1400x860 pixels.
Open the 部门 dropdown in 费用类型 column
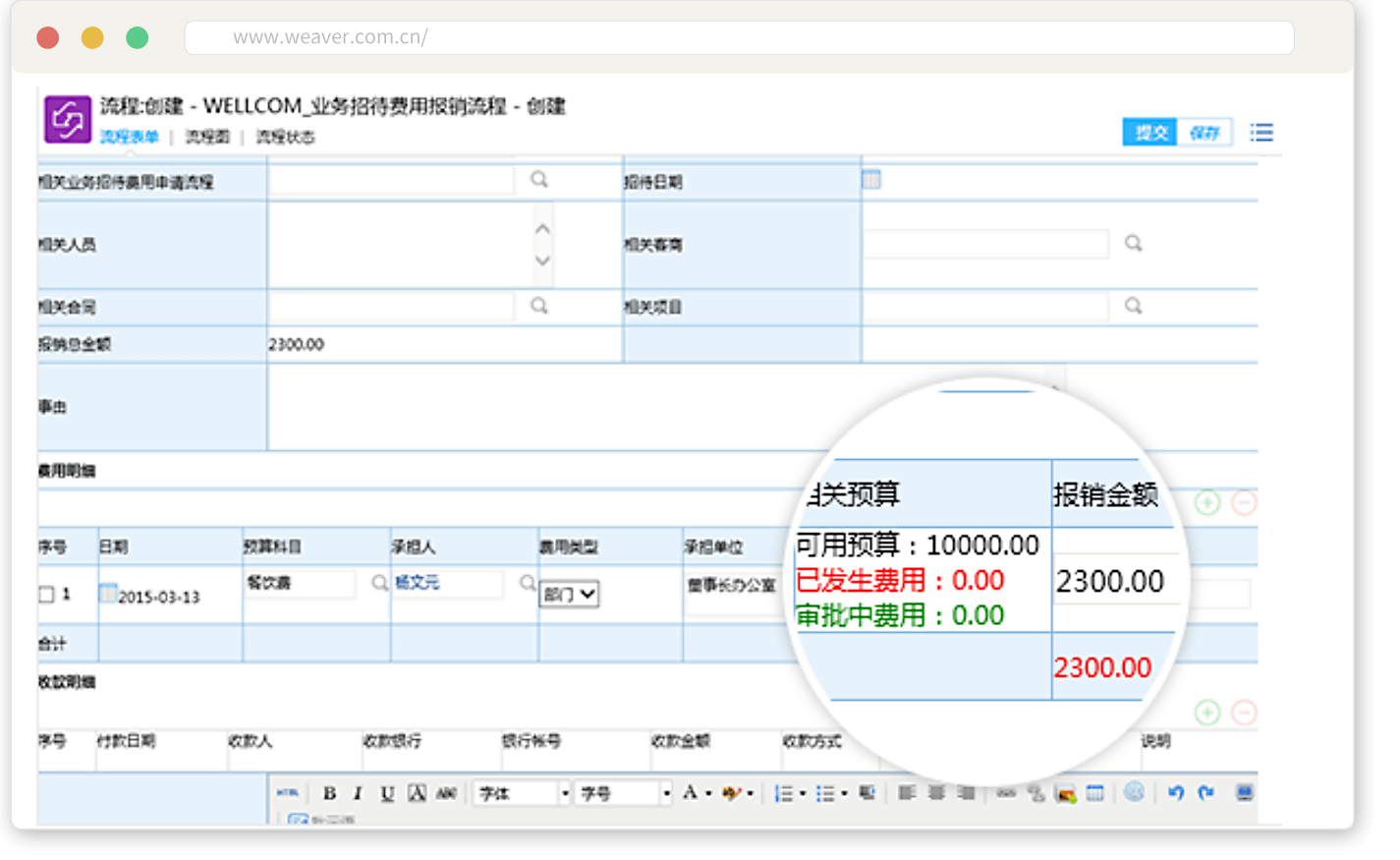coord(569,594)
